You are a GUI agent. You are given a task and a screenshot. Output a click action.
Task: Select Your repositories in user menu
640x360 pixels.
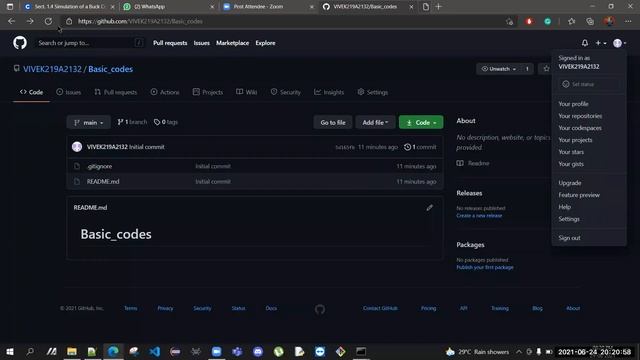pyautogui.click(x=580, y=116)
